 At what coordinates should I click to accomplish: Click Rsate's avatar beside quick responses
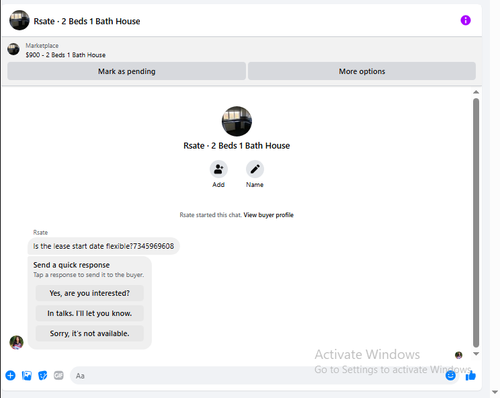click(x=16, y=342)
